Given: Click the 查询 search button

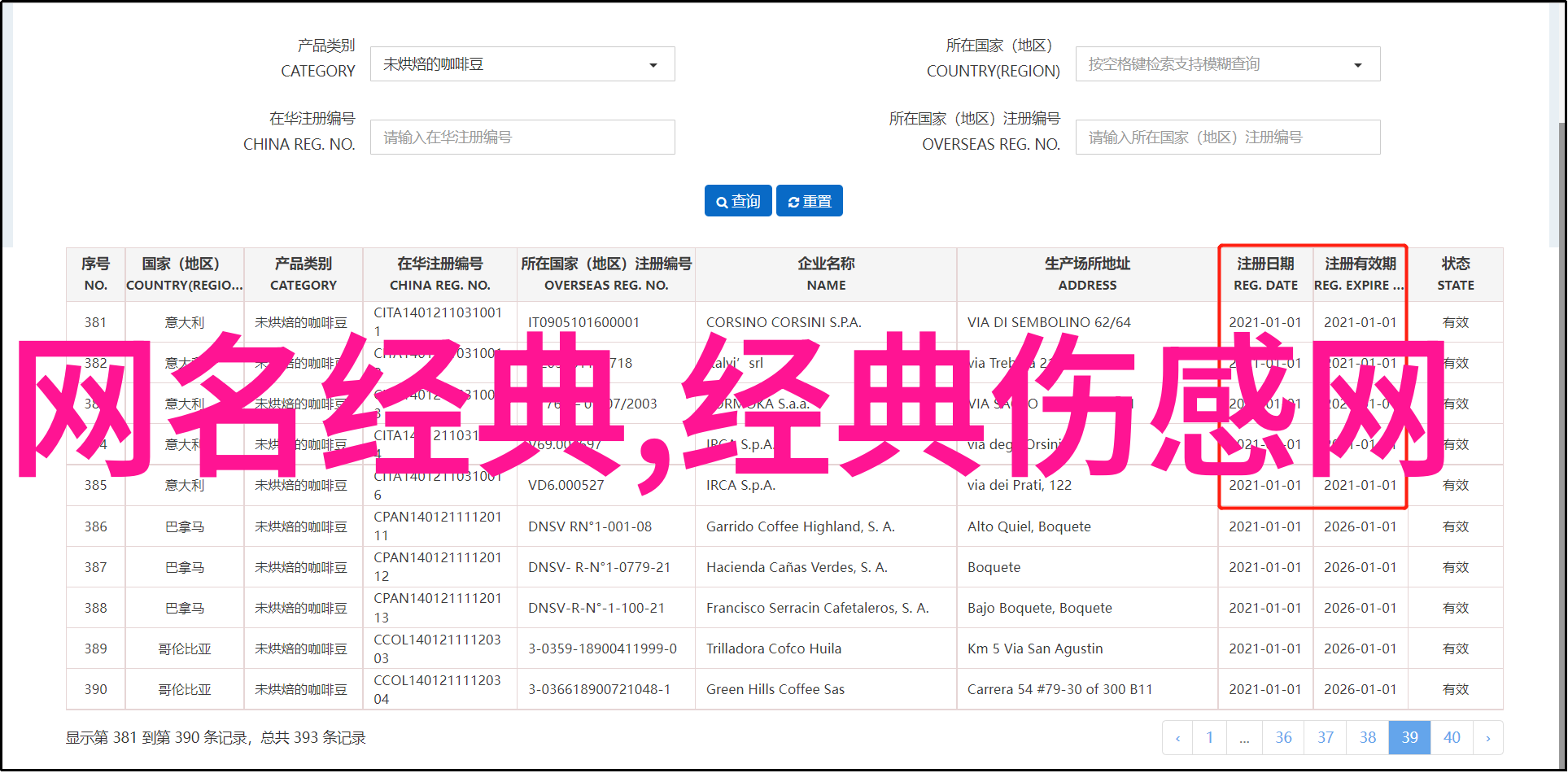Looking at the screenshot, I should tap(738, 201).
